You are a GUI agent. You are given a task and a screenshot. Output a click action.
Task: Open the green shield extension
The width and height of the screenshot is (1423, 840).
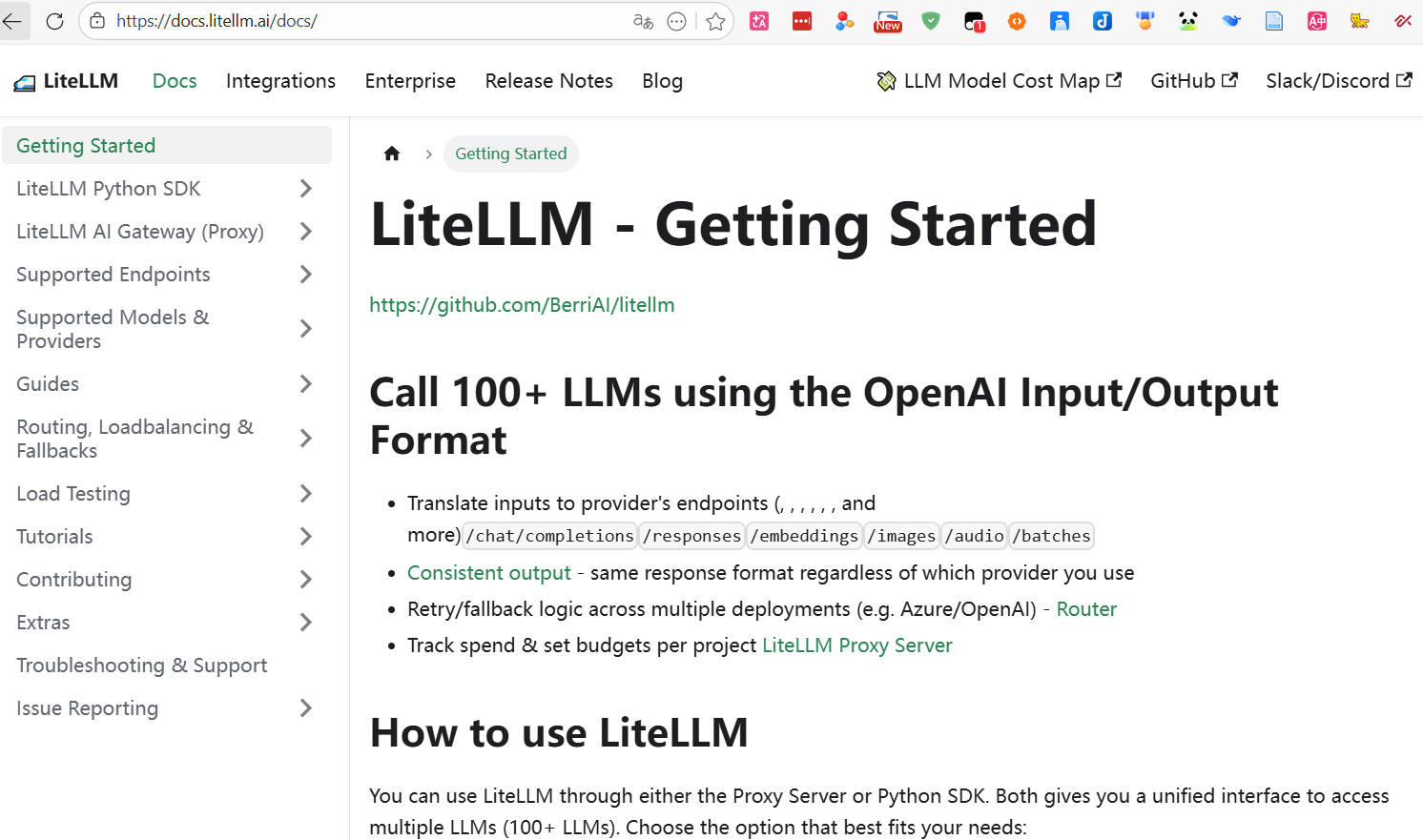point(931,21)
